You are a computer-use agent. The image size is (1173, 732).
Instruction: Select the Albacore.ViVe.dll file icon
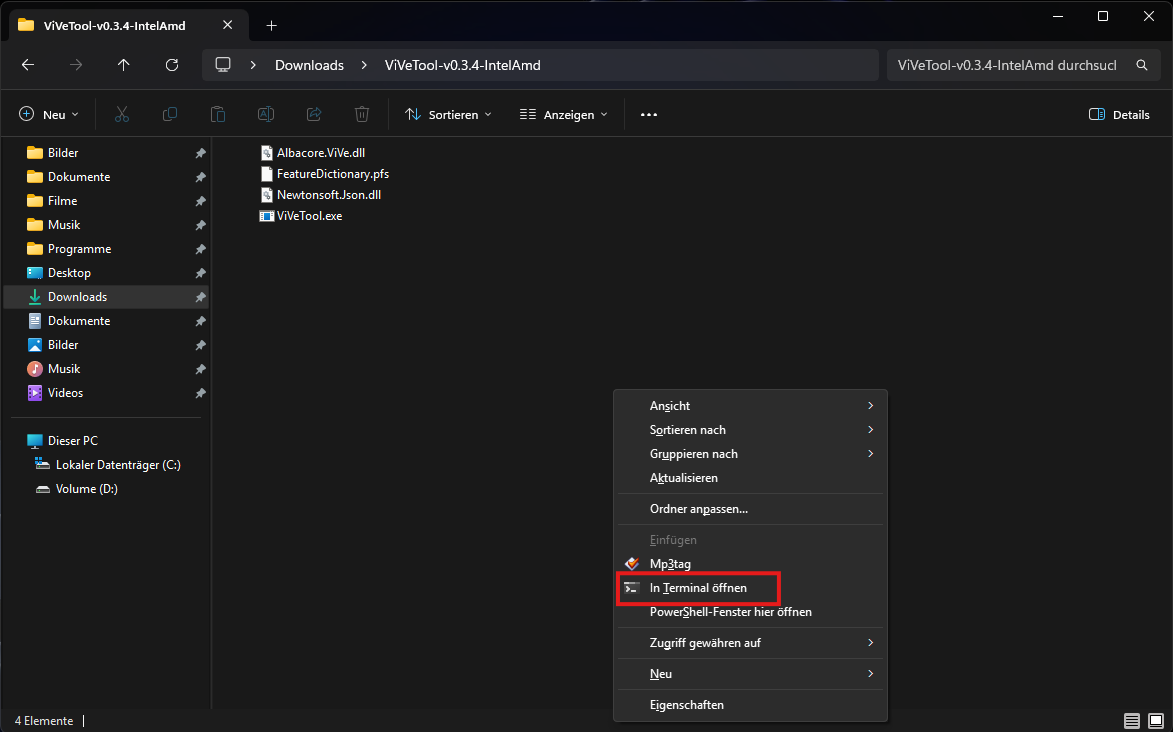click(x=266, y=153)
